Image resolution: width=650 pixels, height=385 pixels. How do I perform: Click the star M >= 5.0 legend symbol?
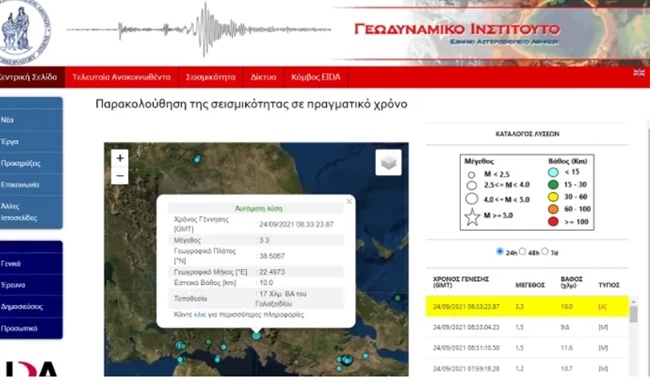pyautogui.click(x=472, y=217)
